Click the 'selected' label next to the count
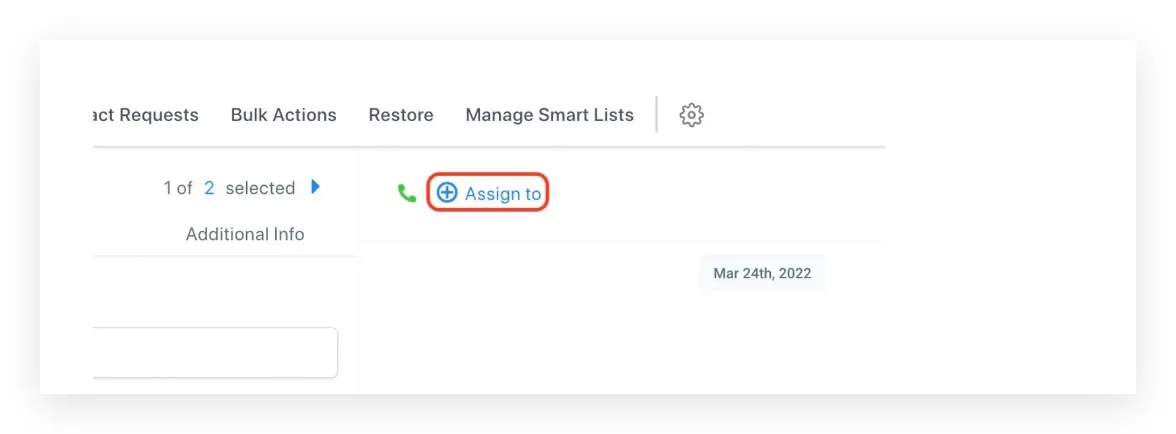Image resolution: width=1176 pixels, height=434 pixels. pos(260,188)
